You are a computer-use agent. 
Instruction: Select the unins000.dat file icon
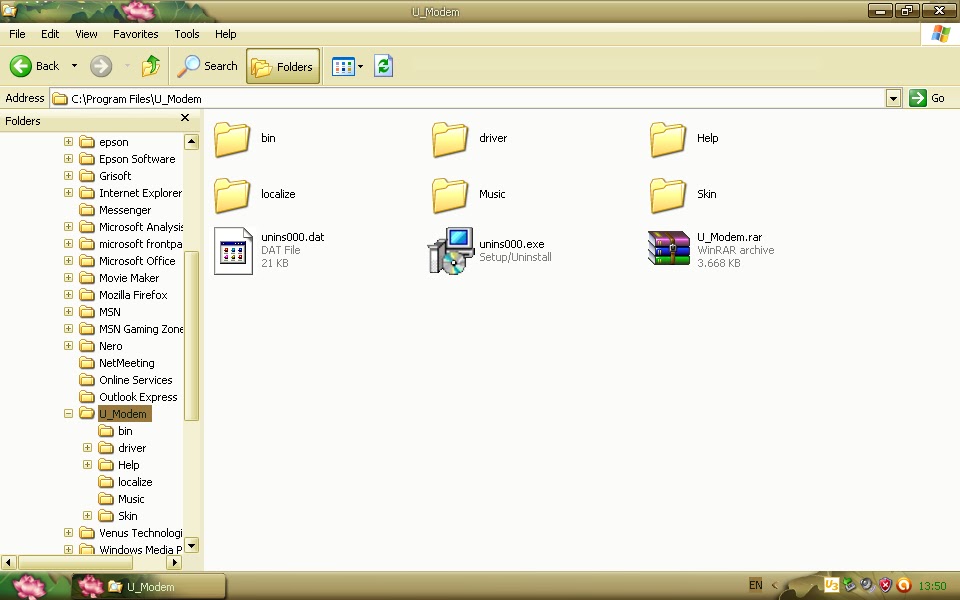[x=233, y=251]
